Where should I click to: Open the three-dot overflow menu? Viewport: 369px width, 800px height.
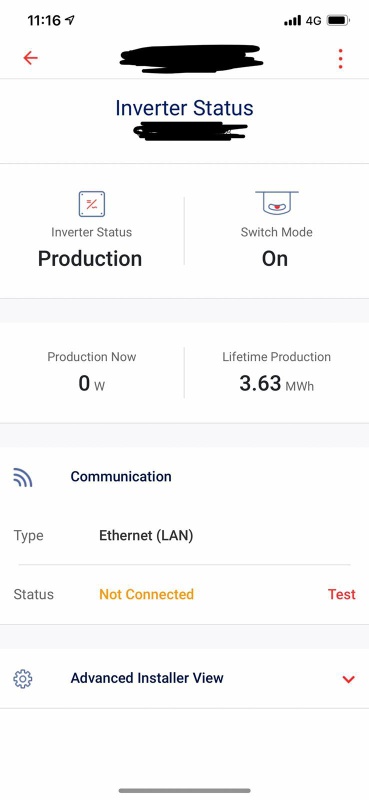click(x=340, y=59)
